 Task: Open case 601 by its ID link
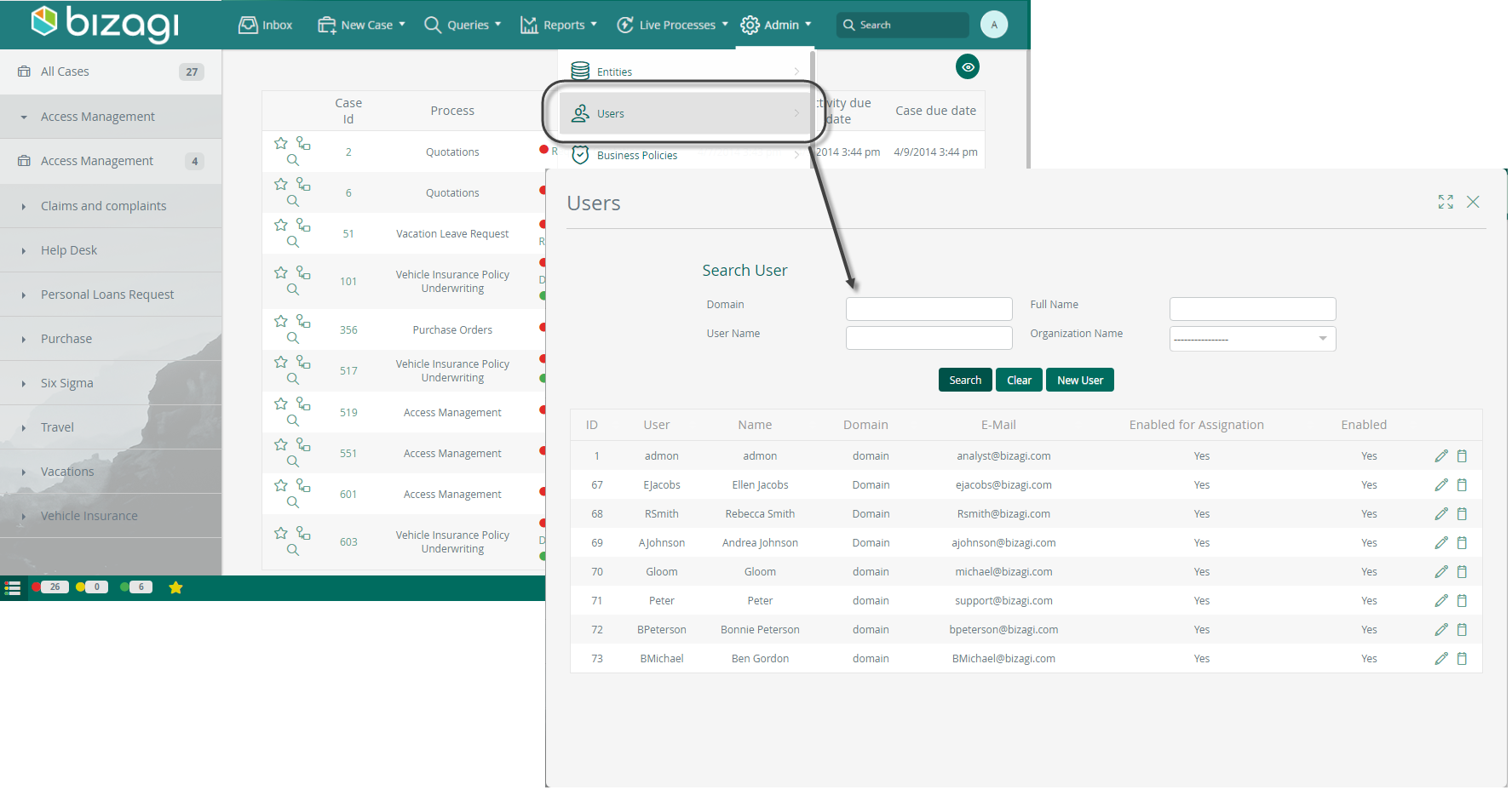[x=348, y=495]
